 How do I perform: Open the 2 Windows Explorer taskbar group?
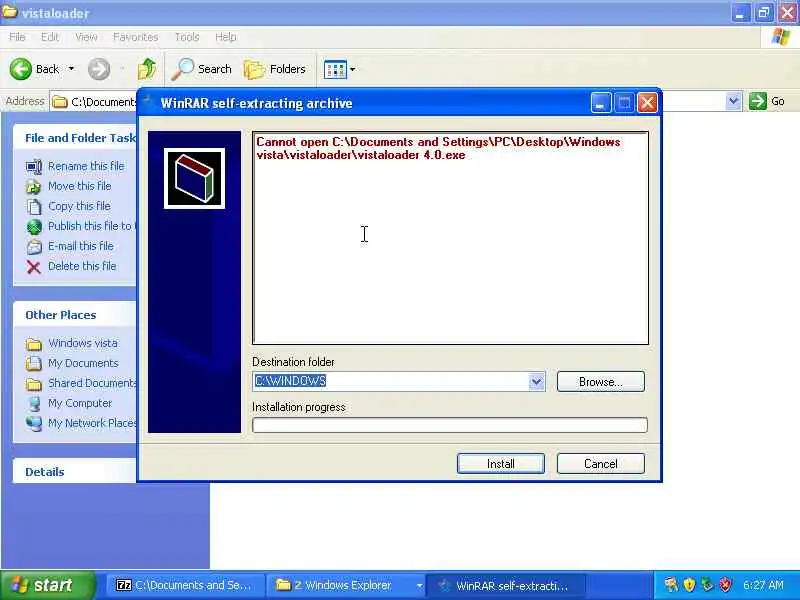point(346,585)
